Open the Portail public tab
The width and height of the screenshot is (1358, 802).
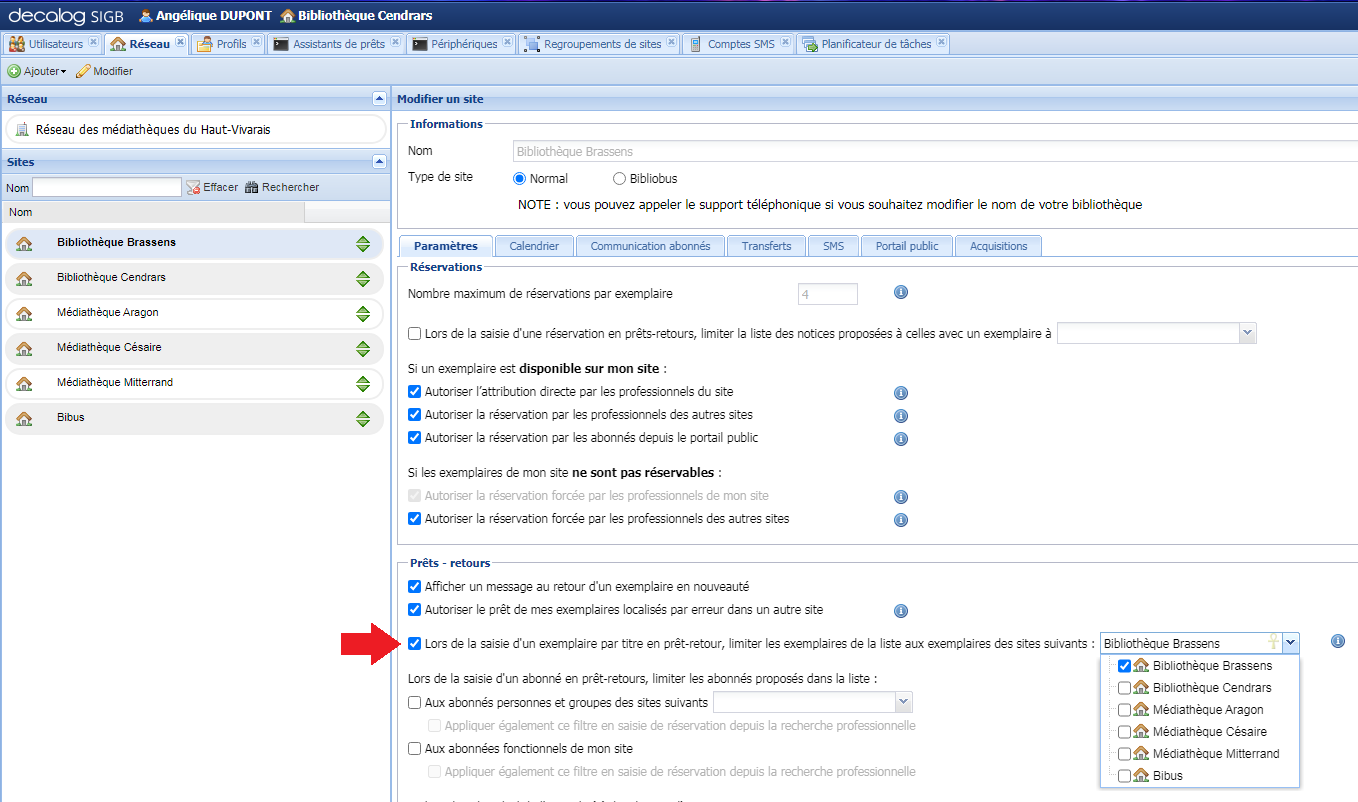[905, 245]
